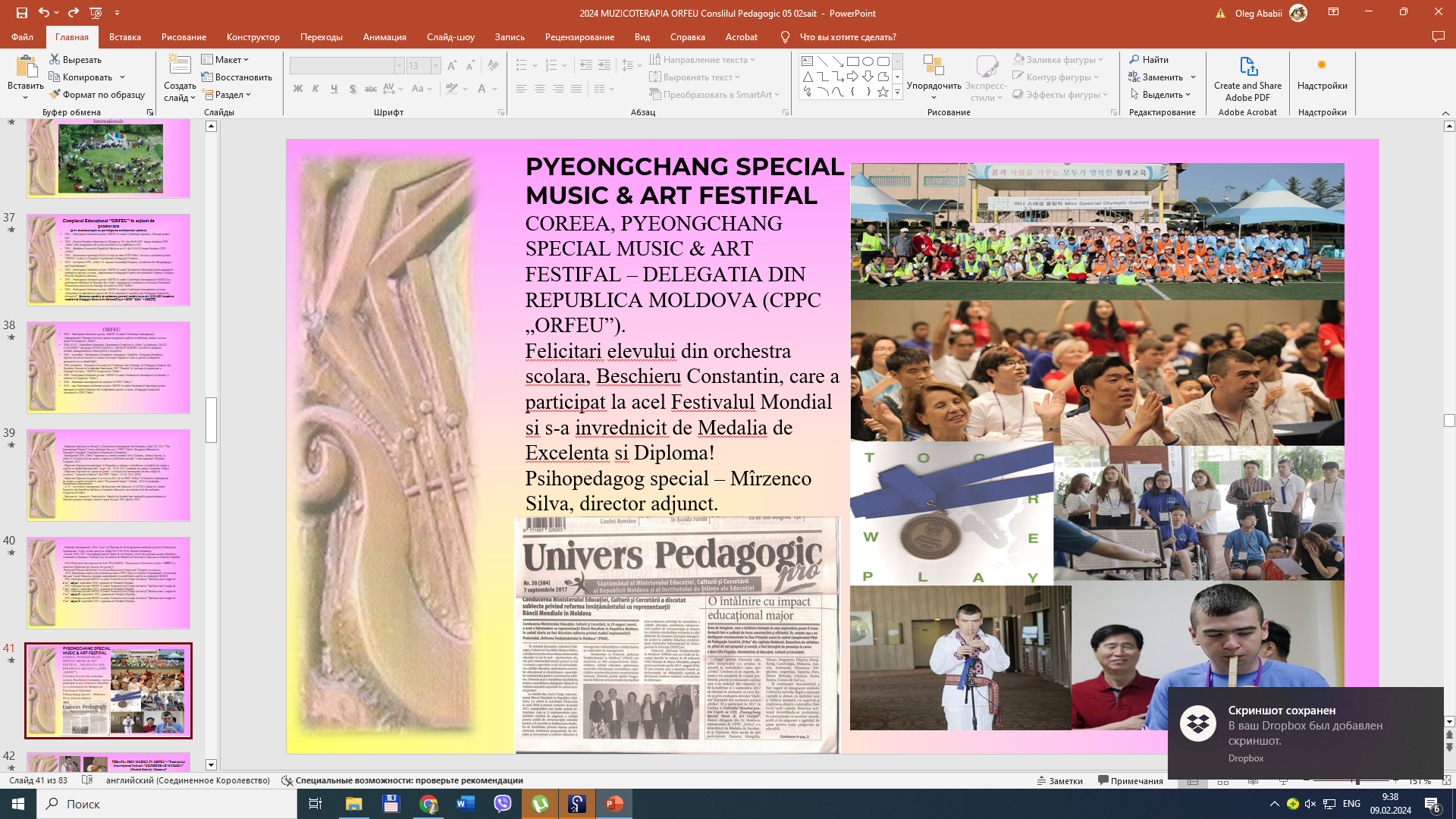Switch to the Конструктор tab

253,36
